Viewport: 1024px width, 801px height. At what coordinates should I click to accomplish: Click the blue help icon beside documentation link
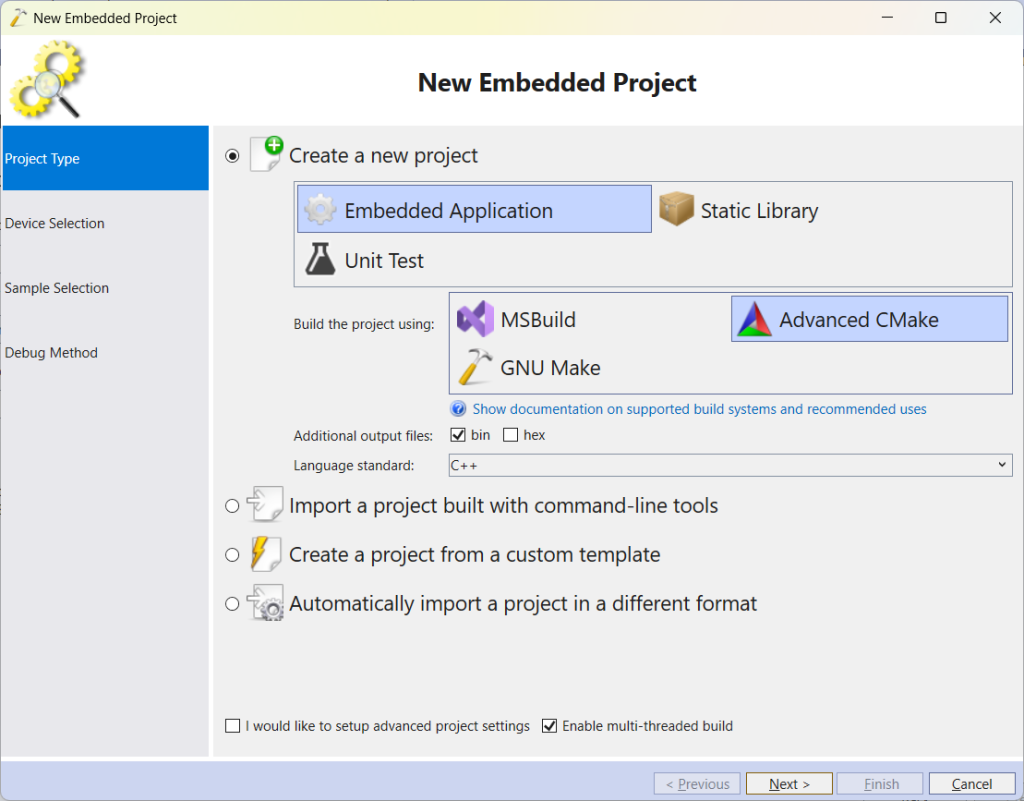click(x=459, y=409)
